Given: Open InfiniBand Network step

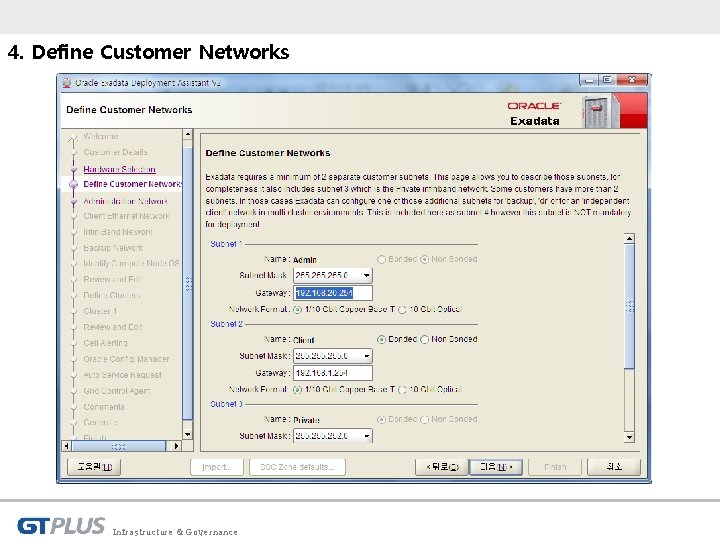Looking at the screenshot, I should point(118,232).
